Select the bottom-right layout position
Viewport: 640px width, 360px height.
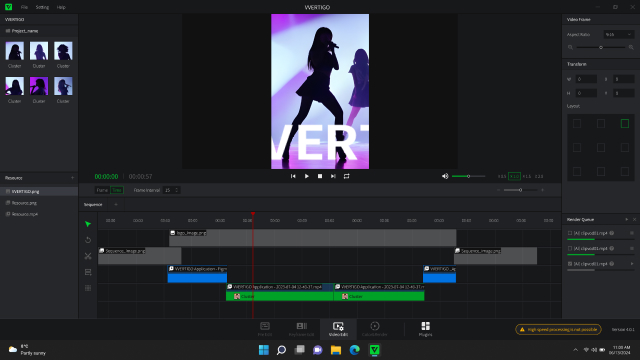pos(624,171)
